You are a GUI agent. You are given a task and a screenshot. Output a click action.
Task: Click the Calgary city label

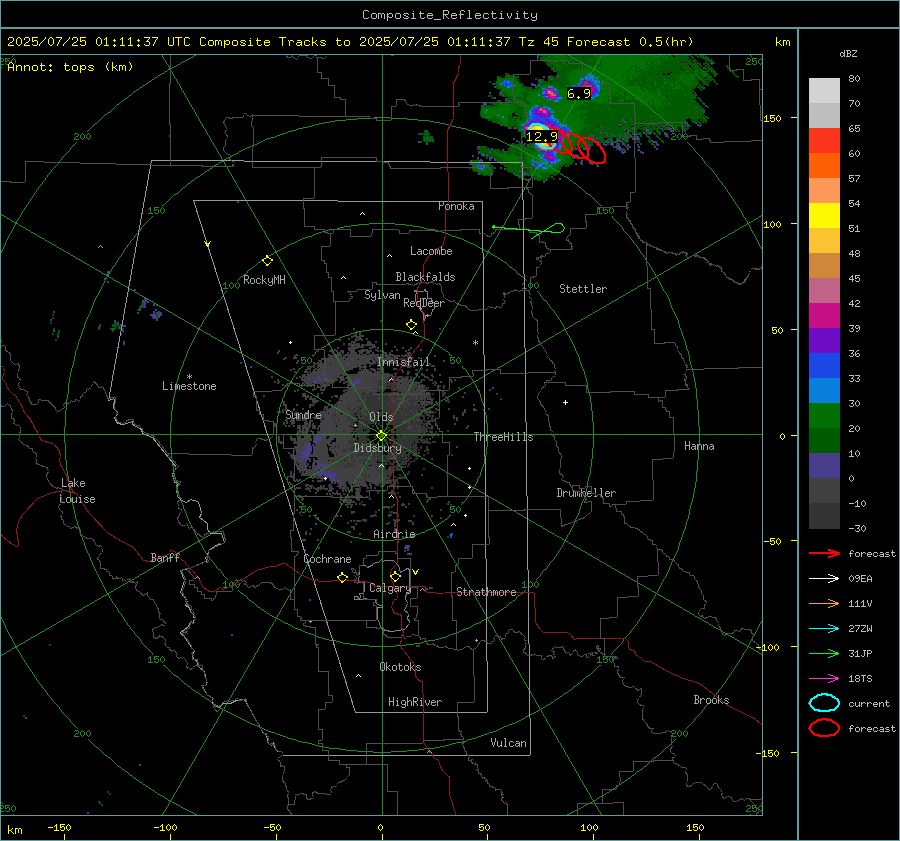click(390, 588)
